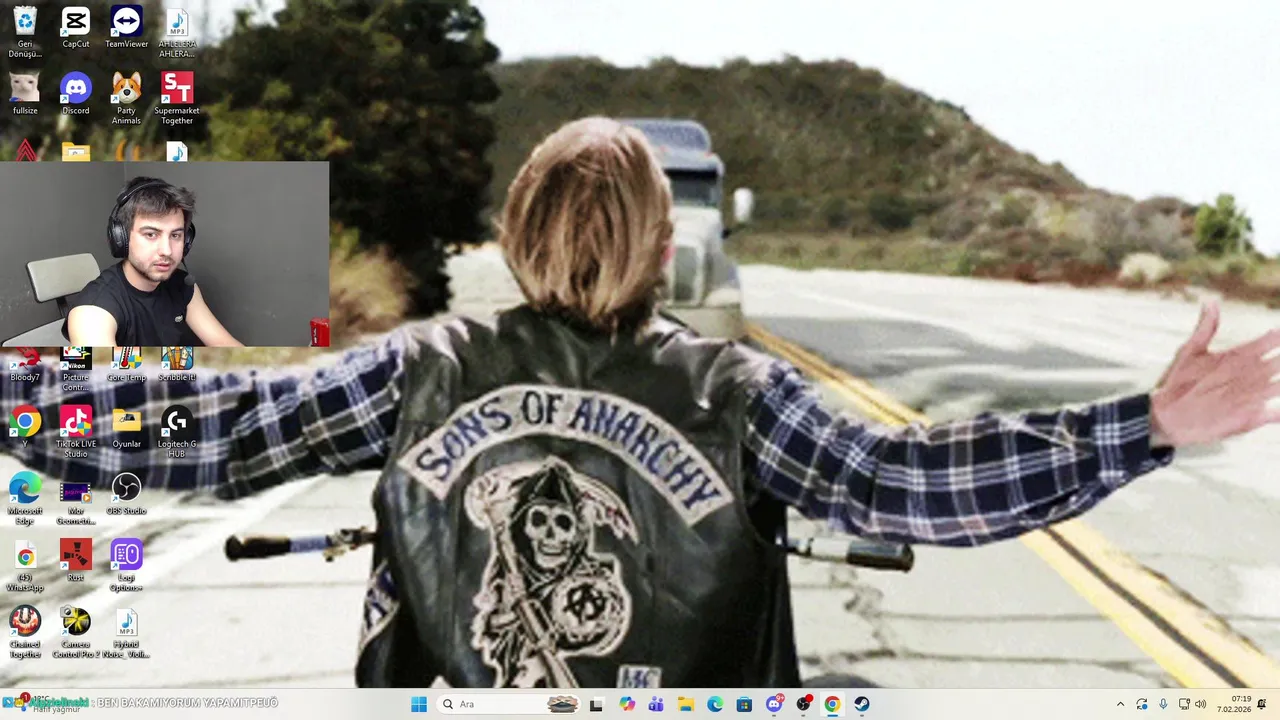This screenshot has height=720, width=1280.
Task: Open Discord desktop shortcut
Action: pyautogui.click(x=76, y=94)
